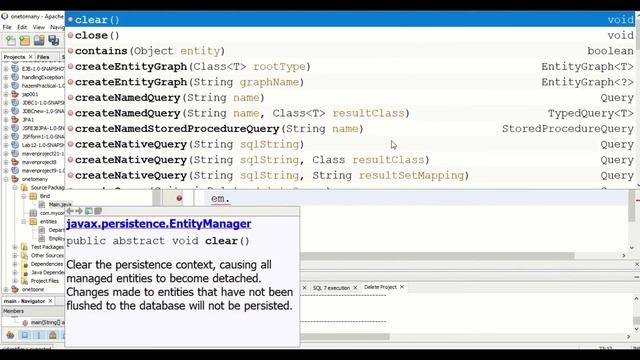Choose createEntityGraph(String graphName) completion
The image size is (640, 360).
[350, 82]
